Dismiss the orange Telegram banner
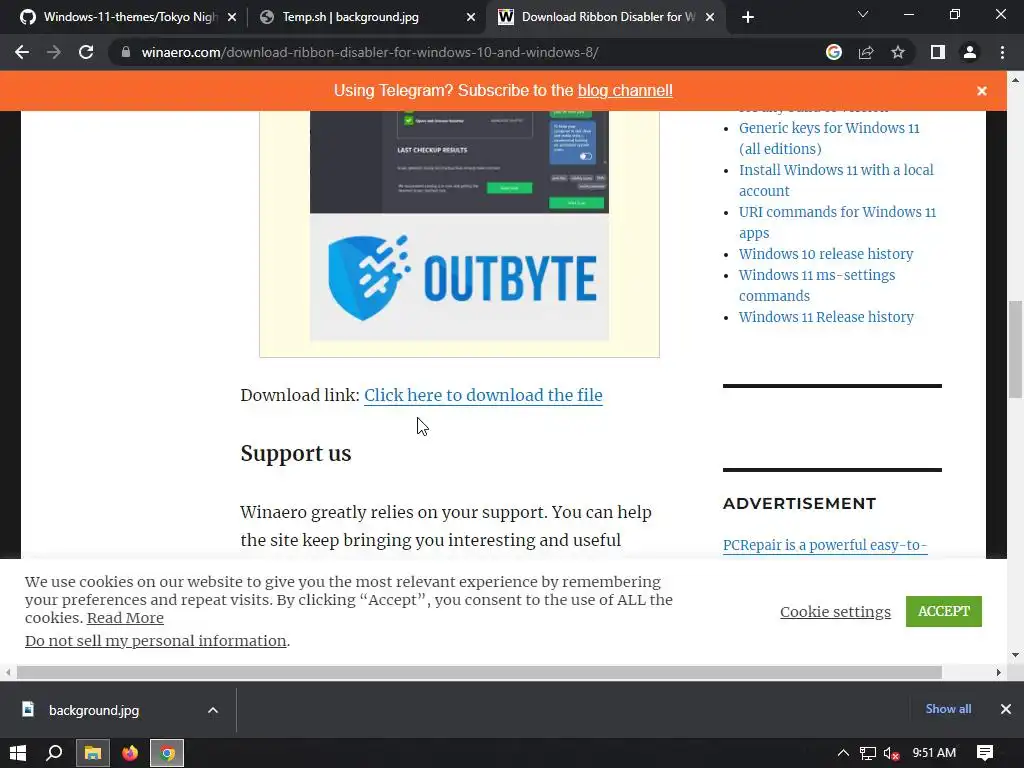The height and width of the screenshot is (768, 1024). [982, 91]
